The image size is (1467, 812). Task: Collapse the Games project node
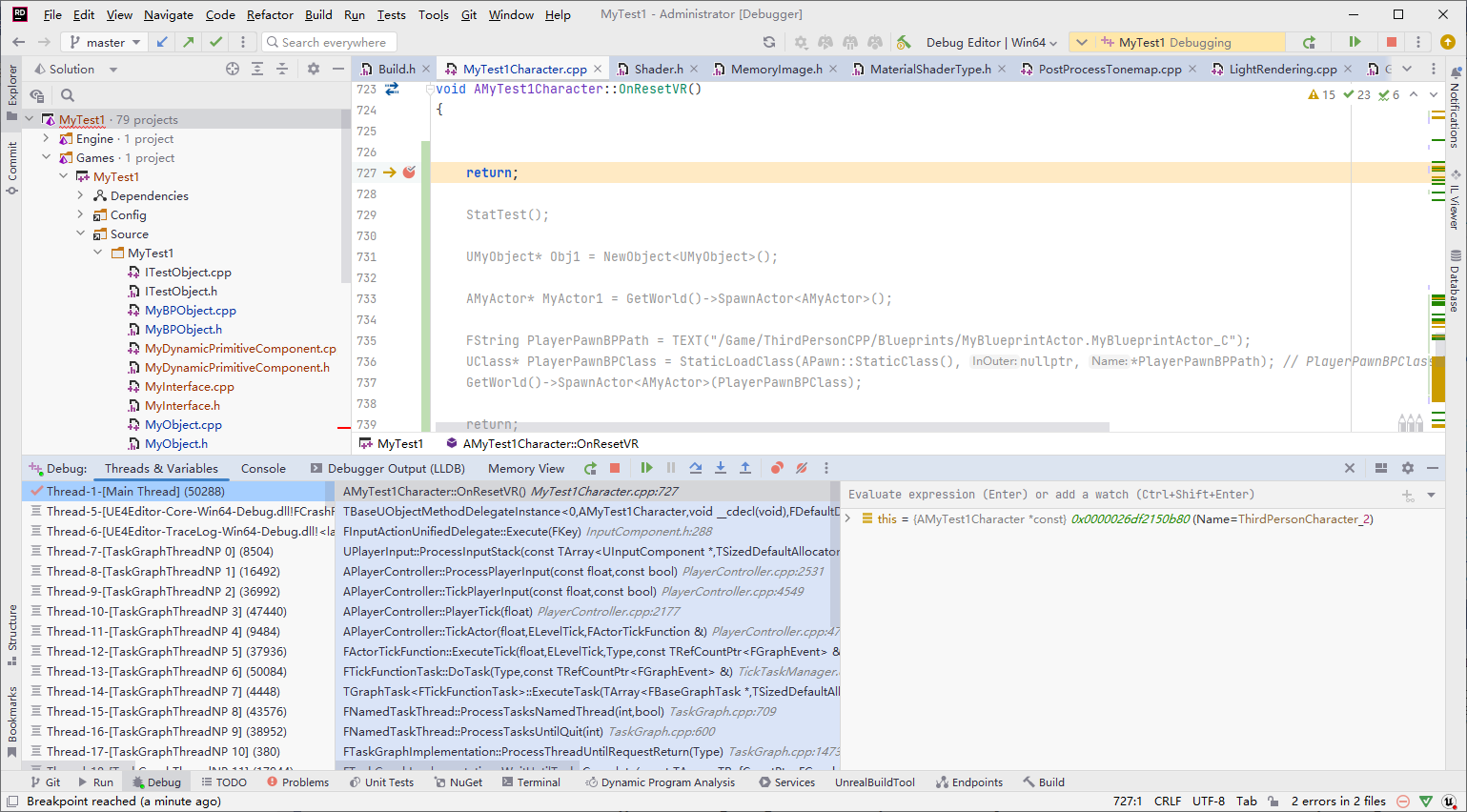click(46, 157)
